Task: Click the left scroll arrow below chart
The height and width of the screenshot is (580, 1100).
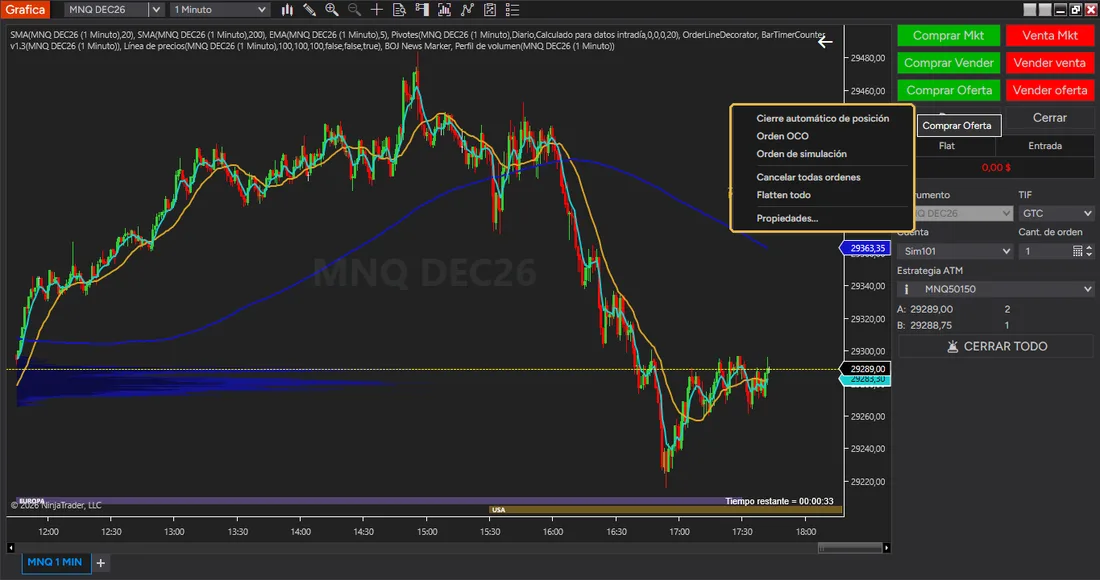Action: coord(11,548)
